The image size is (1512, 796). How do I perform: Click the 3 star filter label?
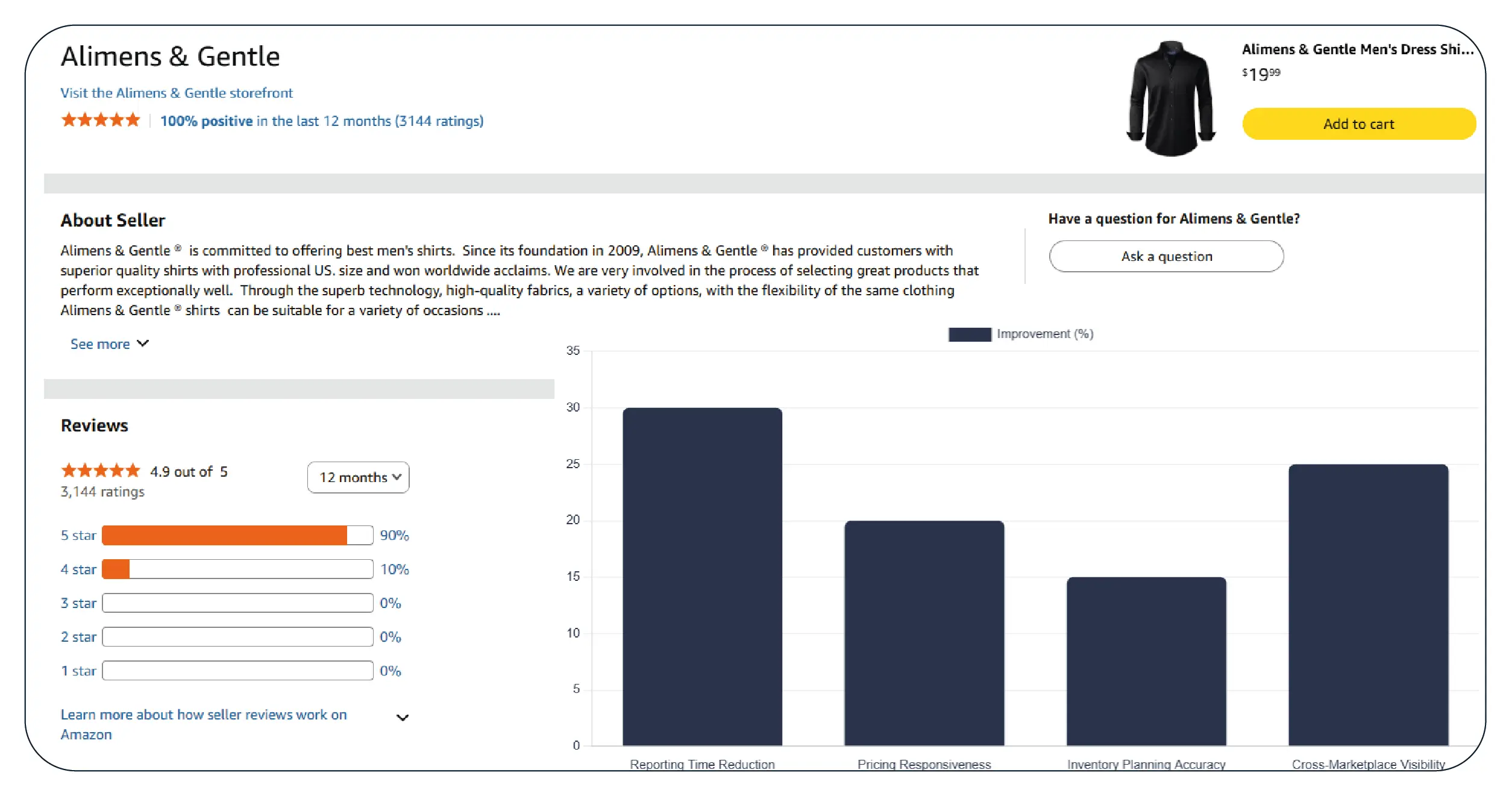tap(78, 603)
